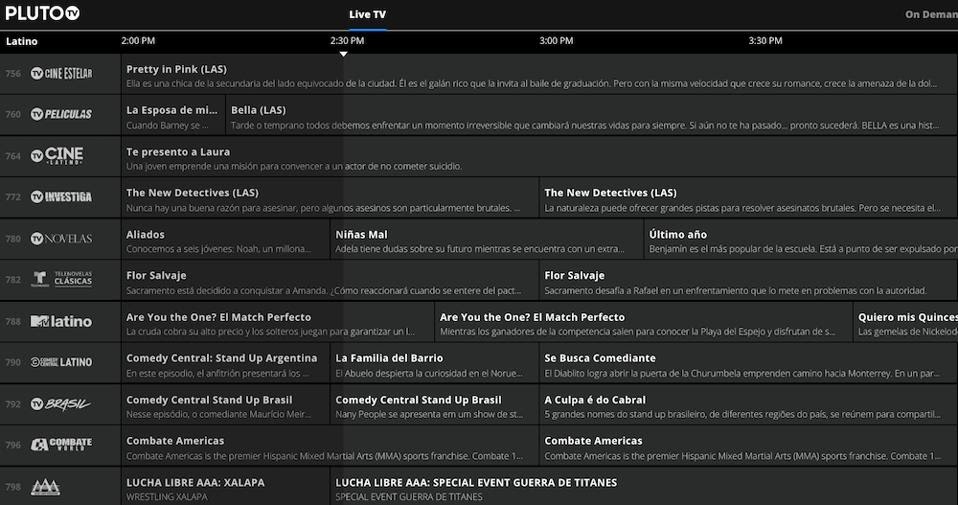Image resolution: width=958 pixels, height=505 pixels.
Task: Open Último año program
Action: 801,239
